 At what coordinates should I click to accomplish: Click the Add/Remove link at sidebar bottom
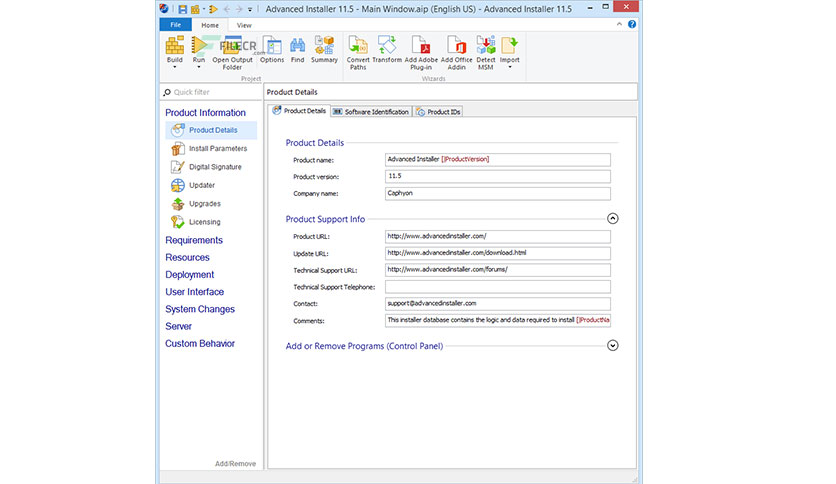(x=235, y=464)
